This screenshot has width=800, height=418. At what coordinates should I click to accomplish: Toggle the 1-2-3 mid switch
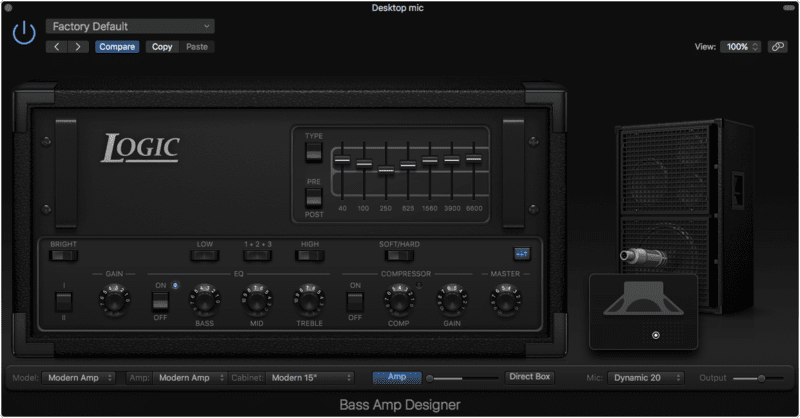258,255
